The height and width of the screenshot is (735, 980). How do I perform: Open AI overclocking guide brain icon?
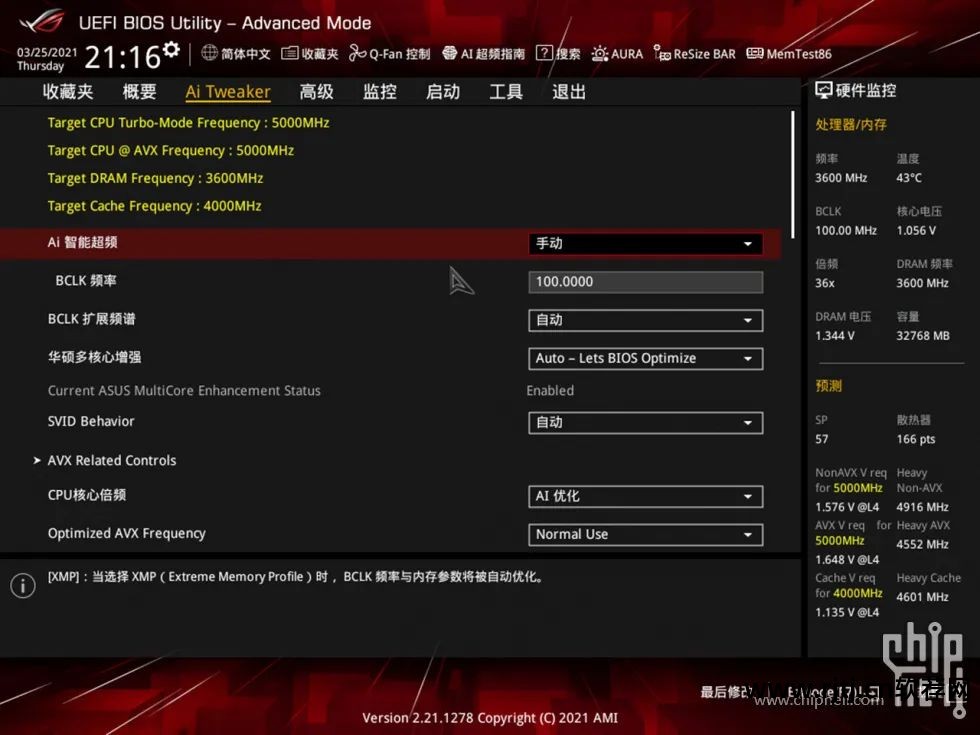point(449,53)
